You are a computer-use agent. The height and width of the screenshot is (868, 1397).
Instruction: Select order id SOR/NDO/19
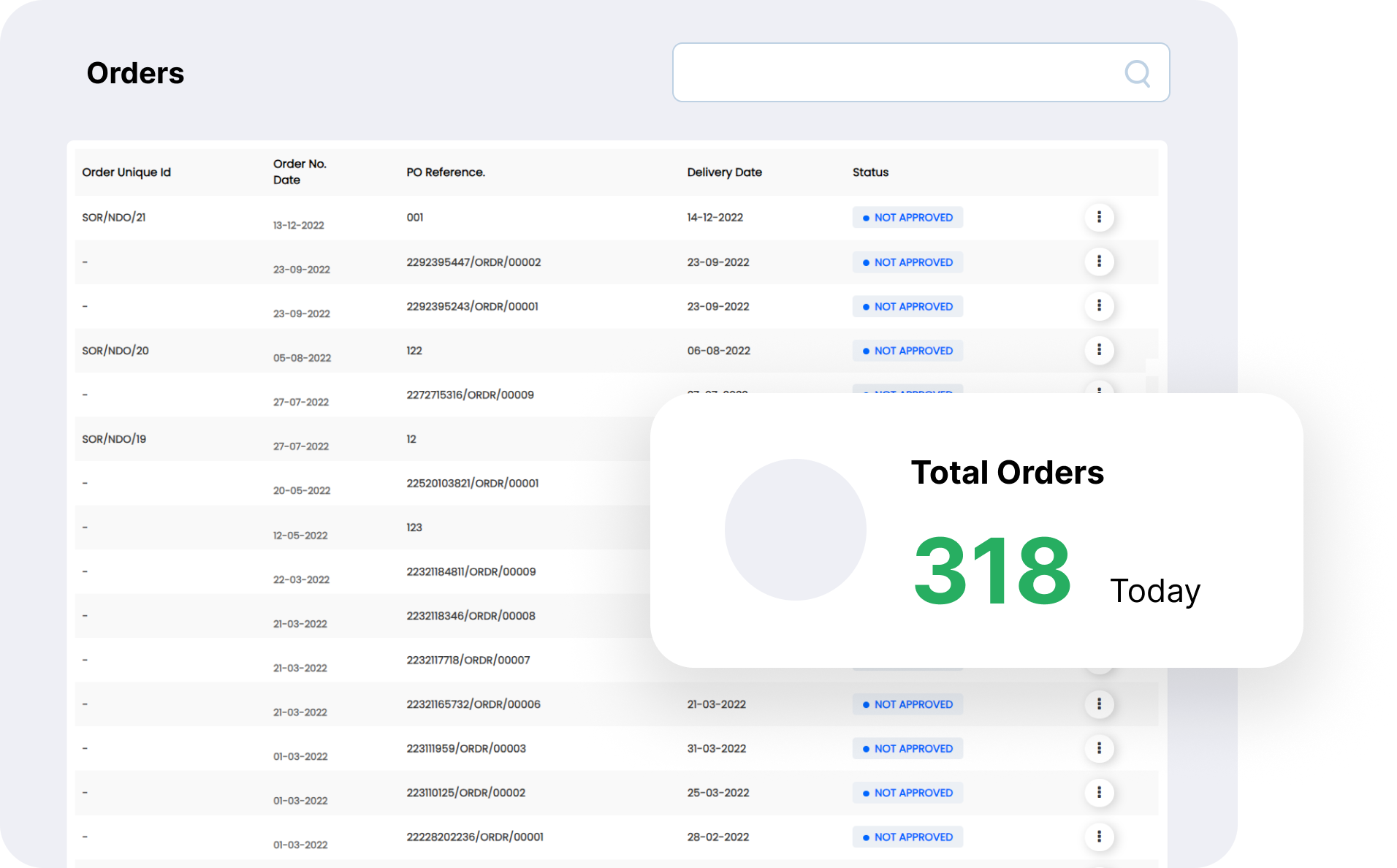coord(114,439)
